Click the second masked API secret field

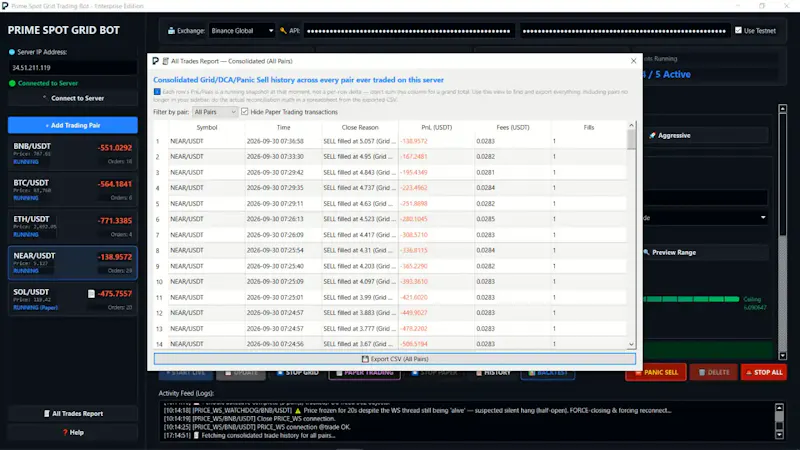point(624,31)
